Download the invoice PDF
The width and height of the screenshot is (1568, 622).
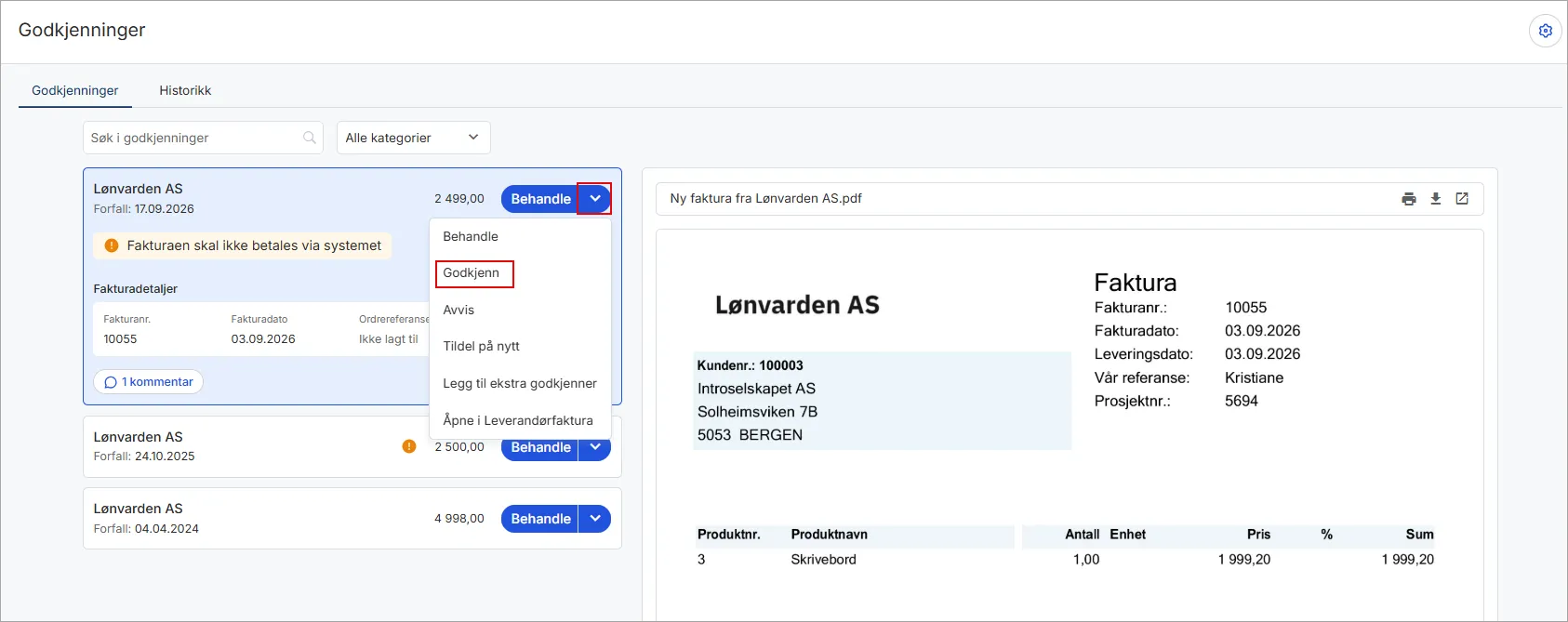[1436, 199]
